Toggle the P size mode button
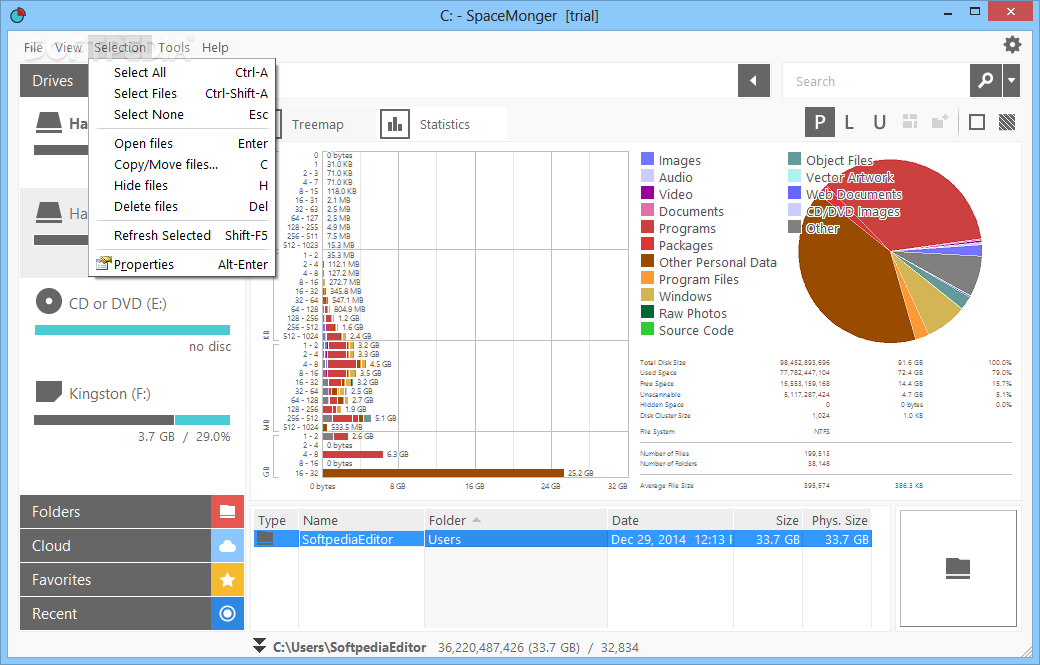 pos(820,122)
